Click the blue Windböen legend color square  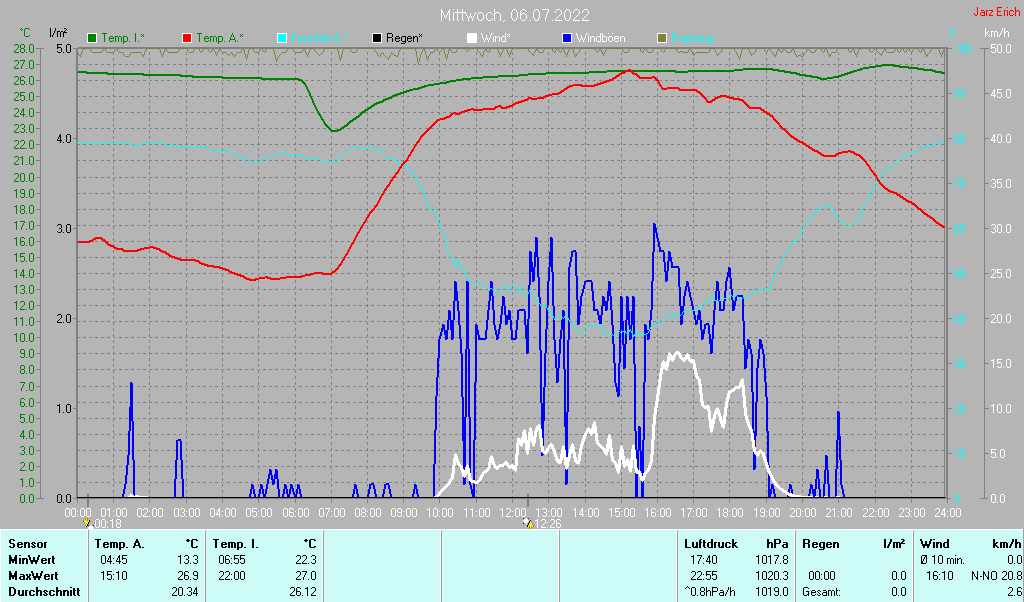tap(566, 39)
